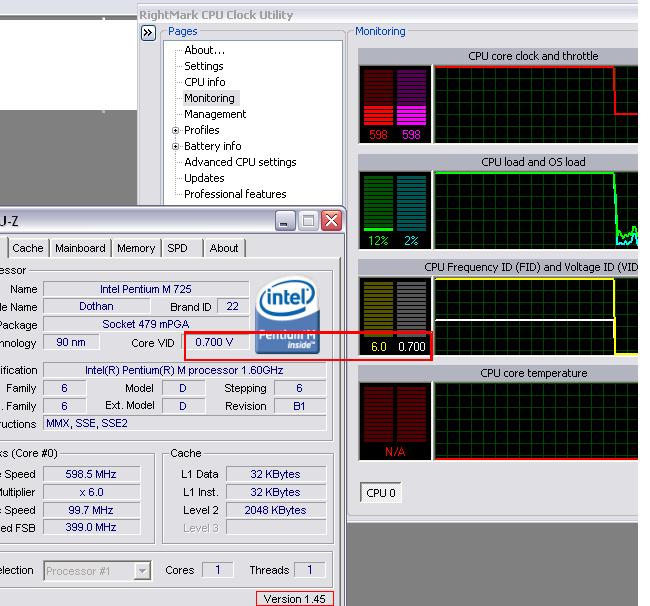Click the Technology value '90 nm'
This screenshot has height=606, width=650.
[71, 342]
